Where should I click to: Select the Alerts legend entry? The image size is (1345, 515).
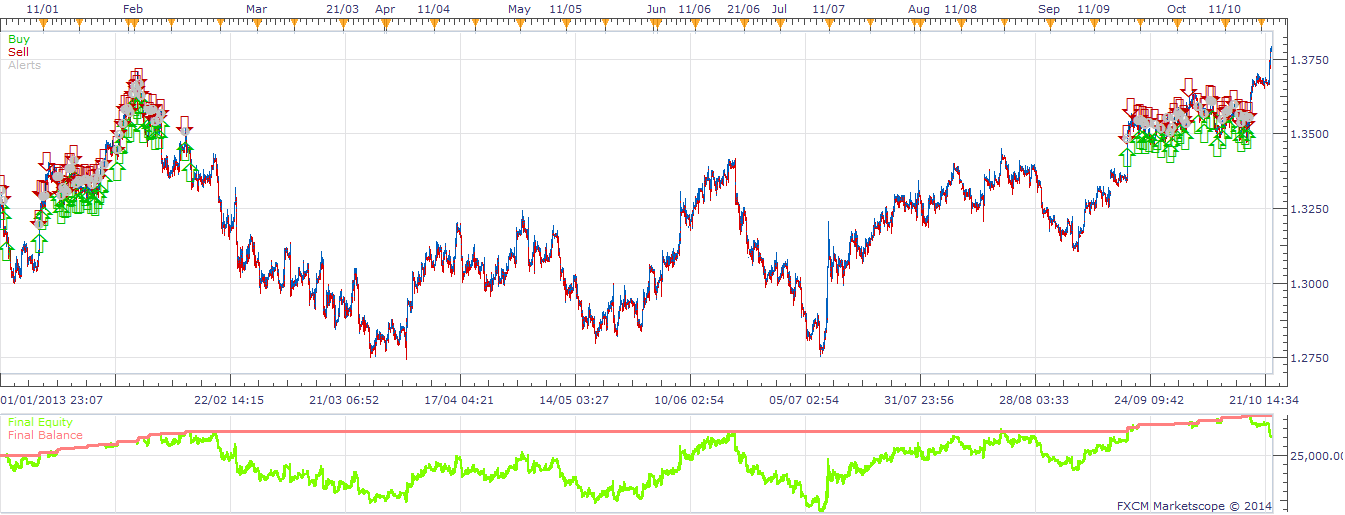pyautogui.click(x=24, y=65)
